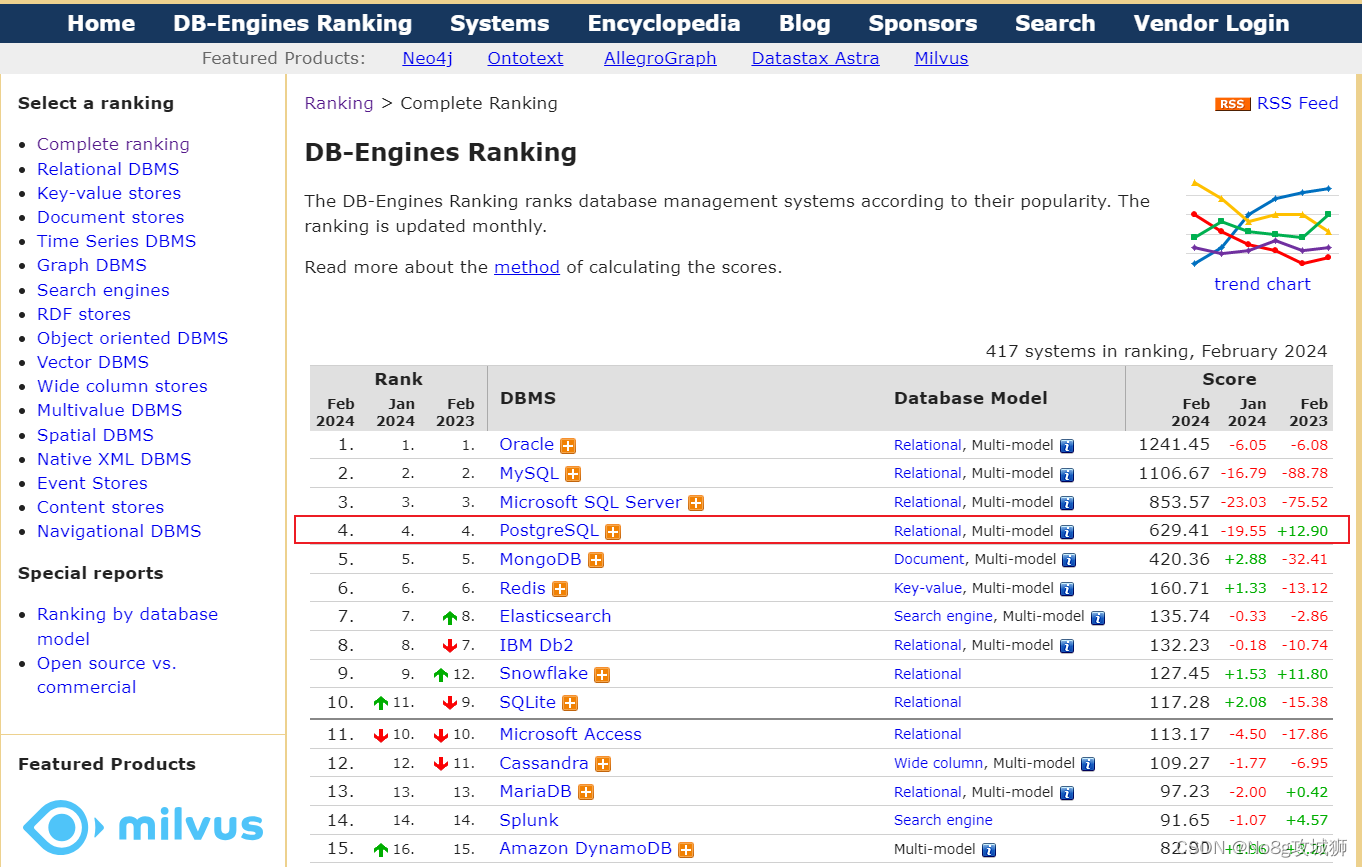Click the orange RSS icon
1362x867 pixels.
(1233, 104)
